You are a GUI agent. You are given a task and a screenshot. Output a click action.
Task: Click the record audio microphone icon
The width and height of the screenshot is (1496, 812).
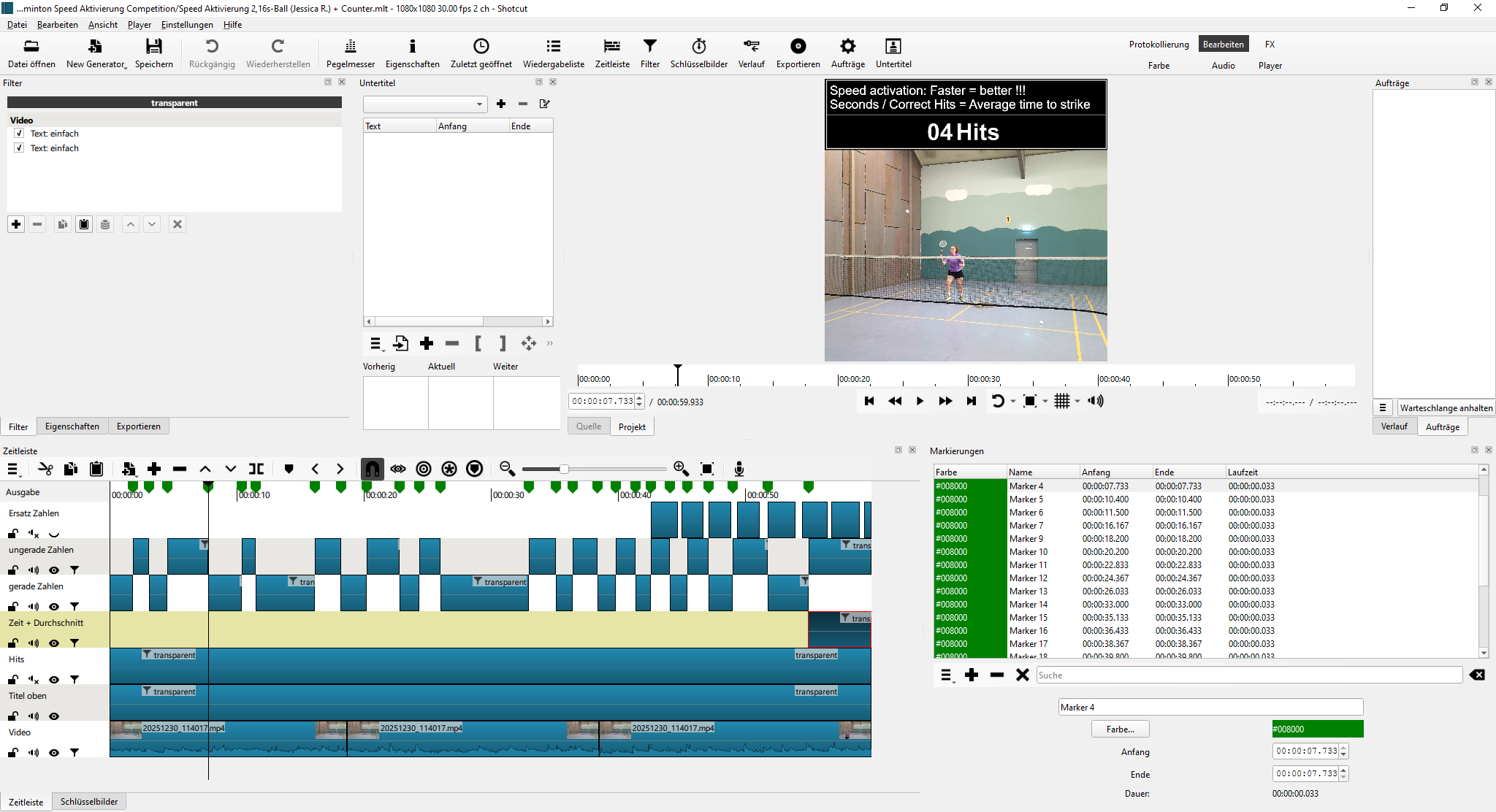(x=739, y=469)
